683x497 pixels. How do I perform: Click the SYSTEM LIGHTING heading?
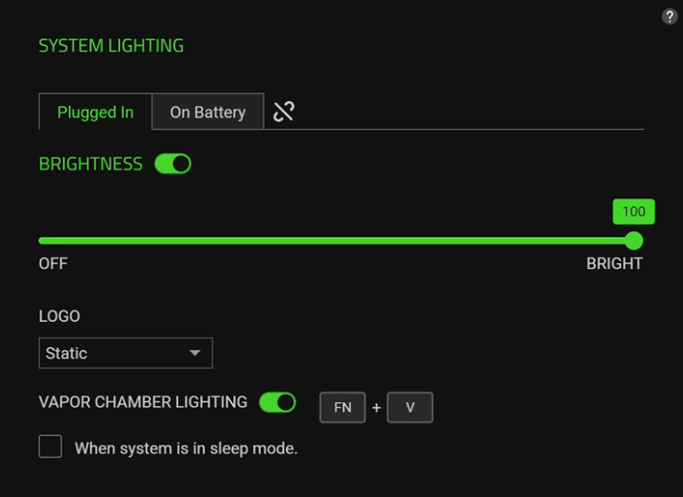(x=111, y=46)
